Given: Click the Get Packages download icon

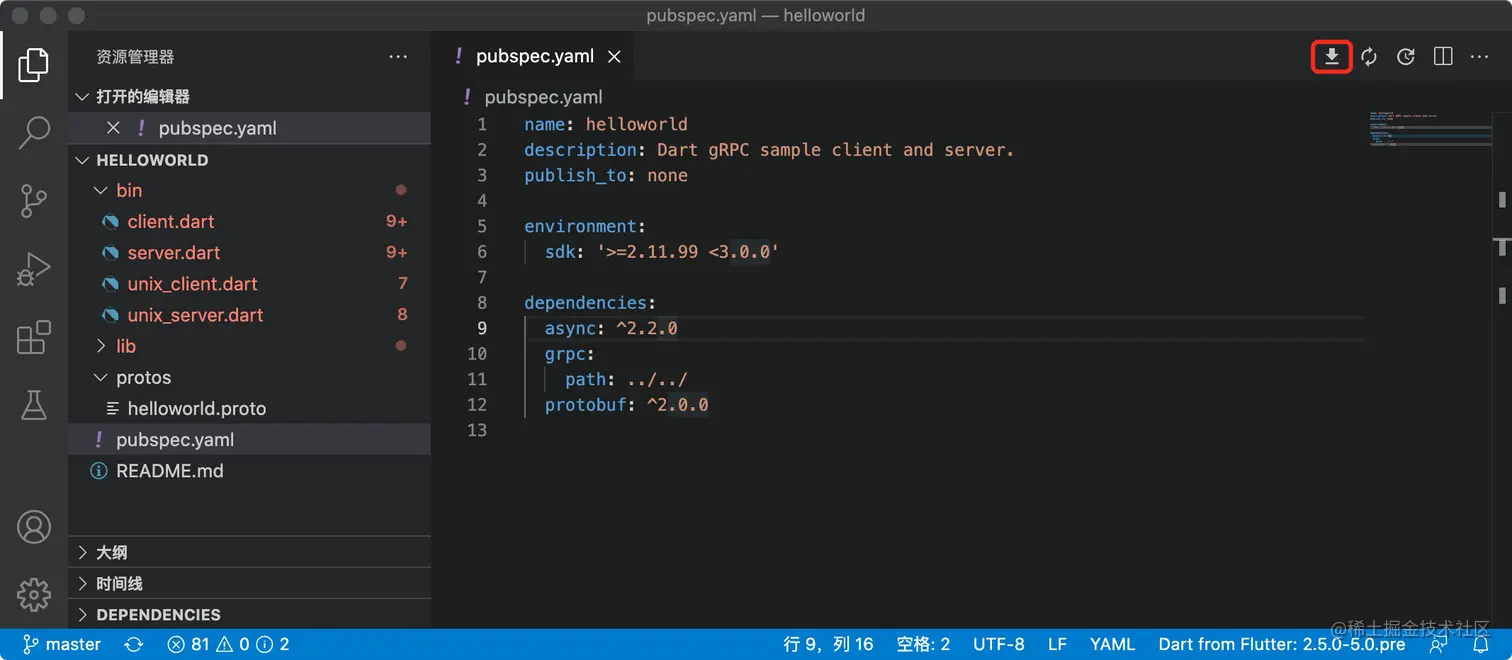Looking at the screenshot, I should (1331, 57).
